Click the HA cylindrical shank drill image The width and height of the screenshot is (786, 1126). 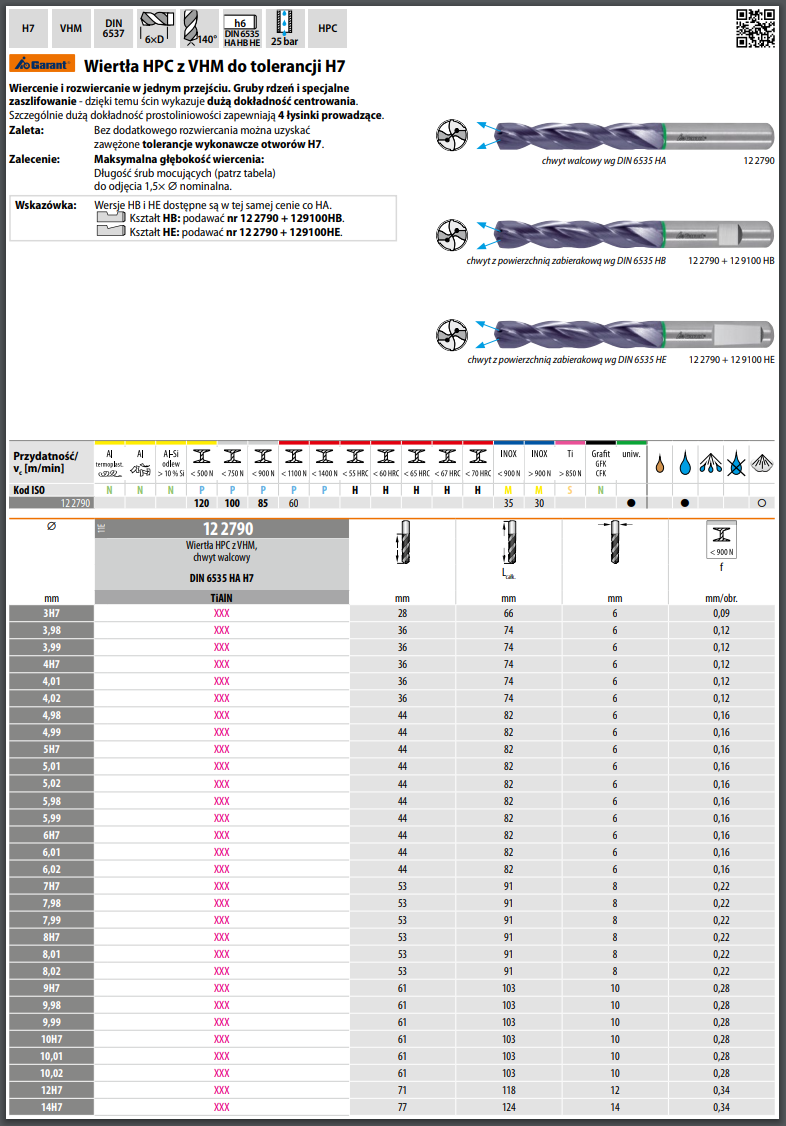pos(634,135)
